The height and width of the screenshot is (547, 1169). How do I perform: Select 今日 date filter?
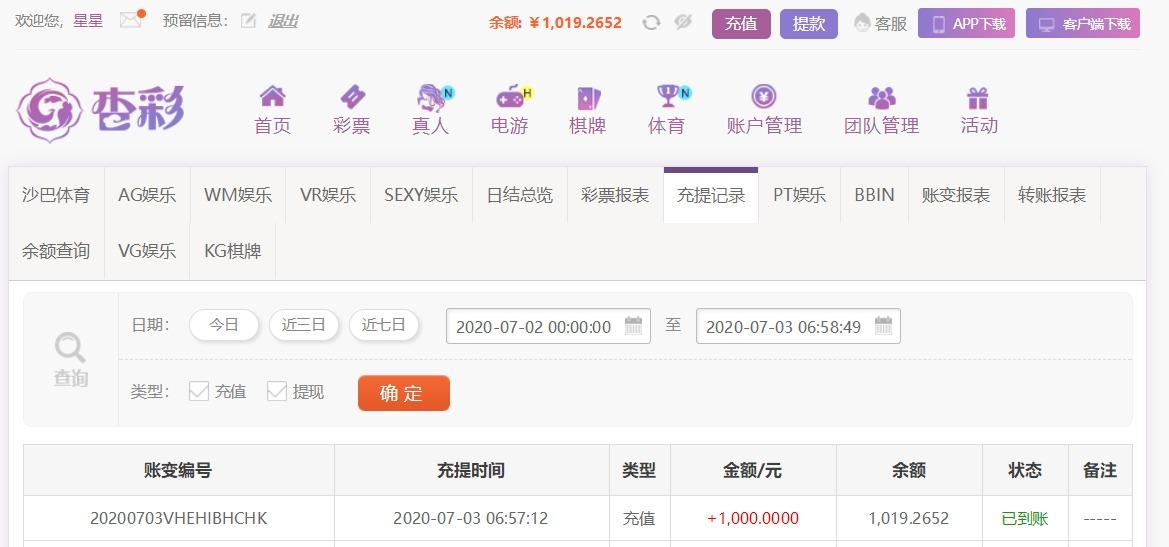(224, 325)
